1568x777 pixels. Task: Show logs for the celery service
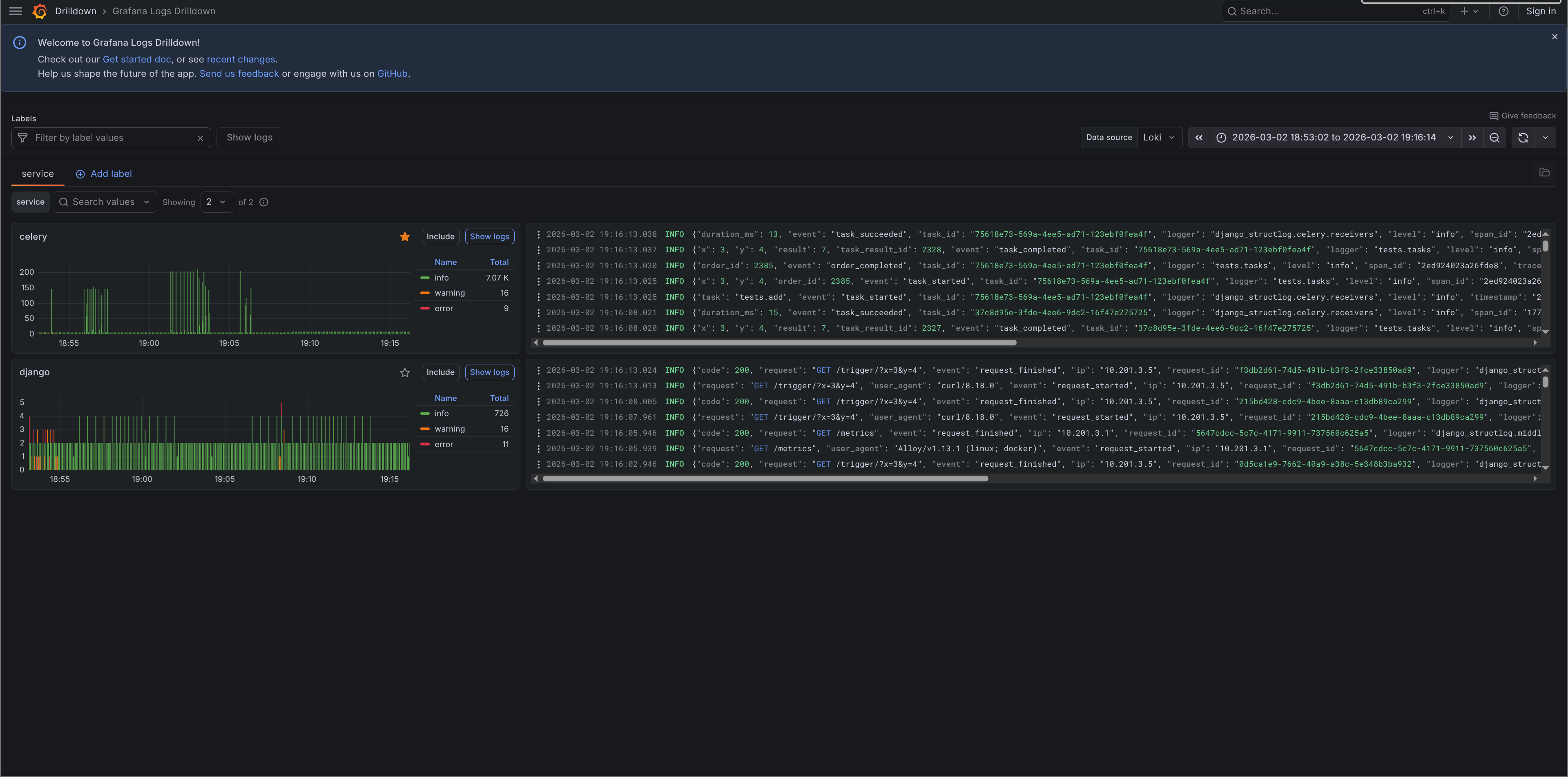click(x=489, y=237)
